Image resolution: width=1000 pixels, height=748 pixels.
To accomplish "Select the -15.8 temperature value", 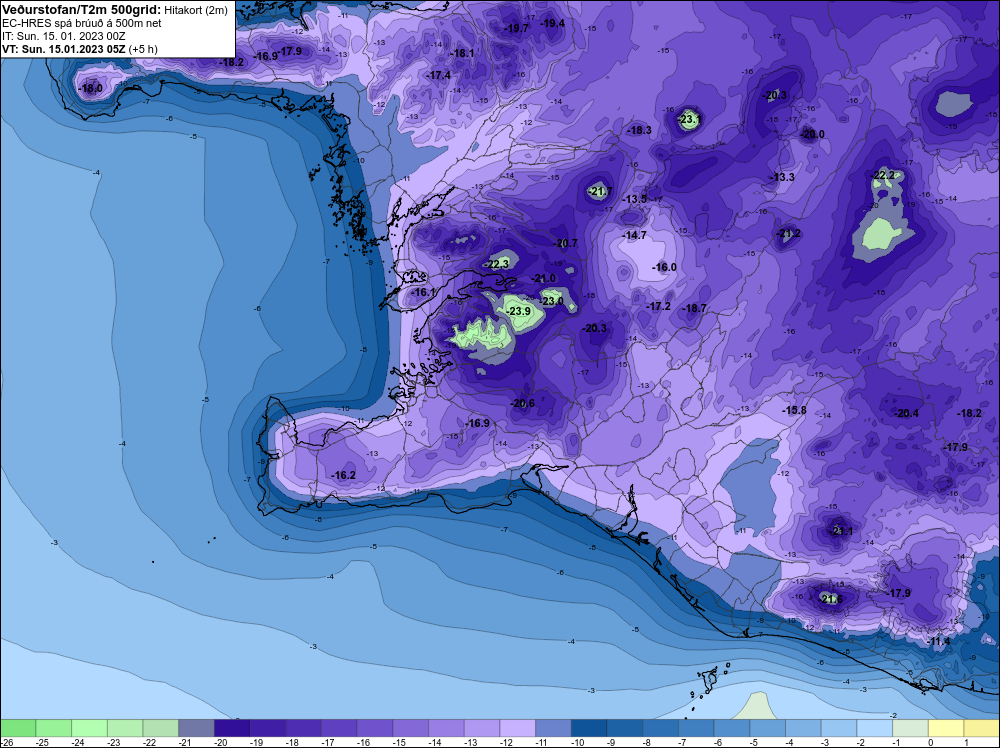I will 795,411.
